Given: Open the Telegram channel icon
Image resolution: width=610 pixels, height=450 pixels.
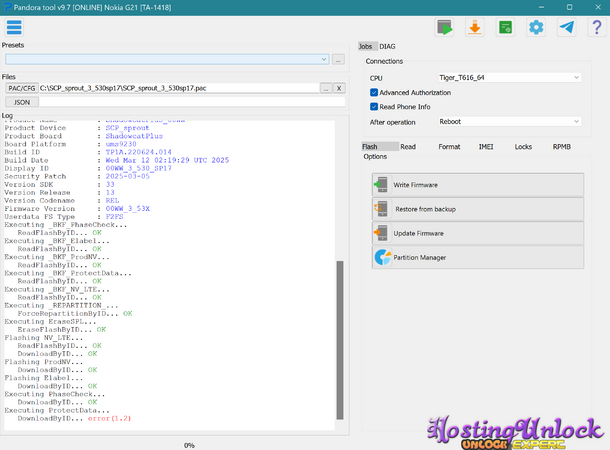Looking at the screenshot, I should (x=567, y=27).
